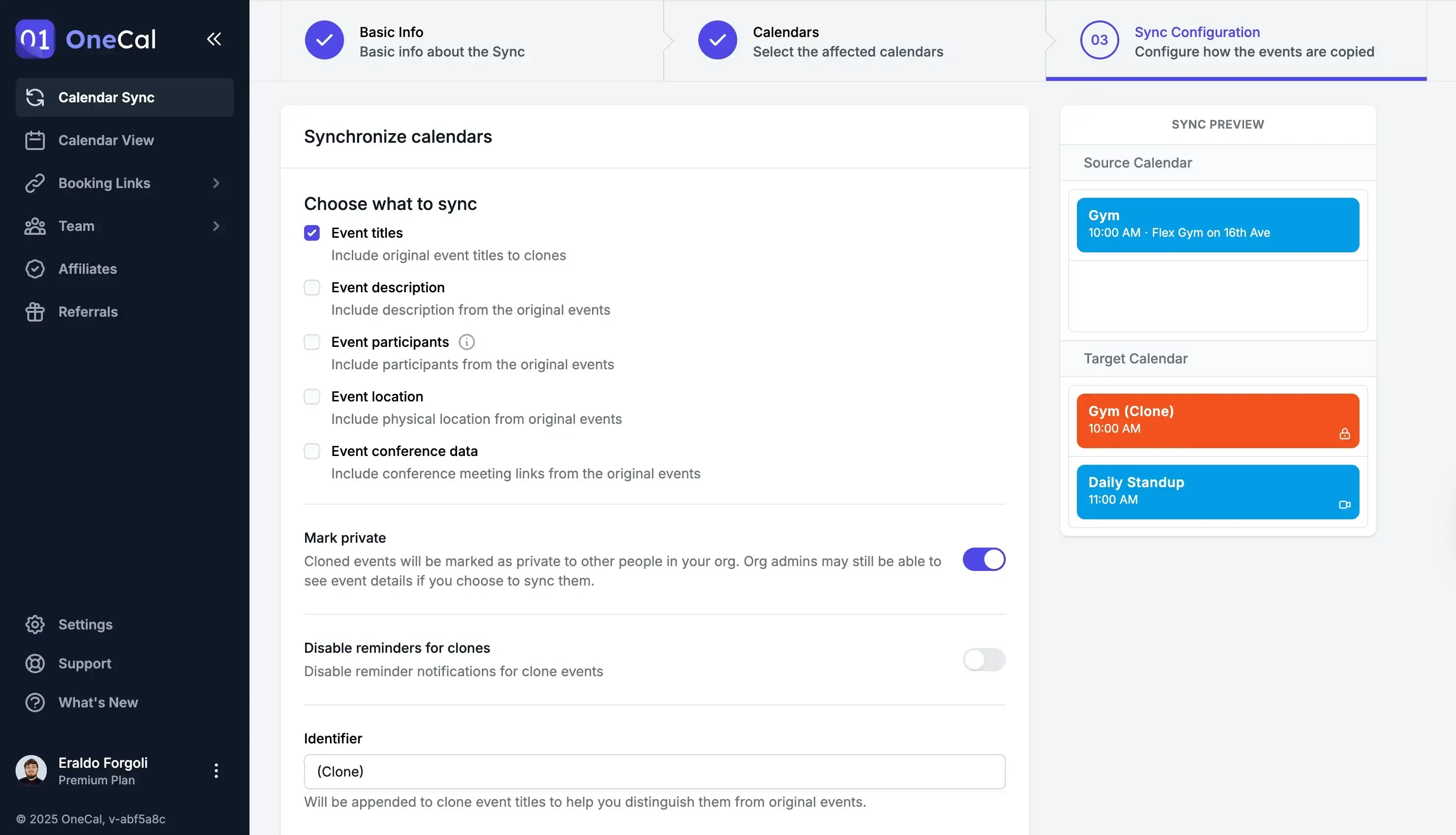Open Settings via gear icon
The height and width of the screenshot is (835, 1456).
tap(35, 625)
